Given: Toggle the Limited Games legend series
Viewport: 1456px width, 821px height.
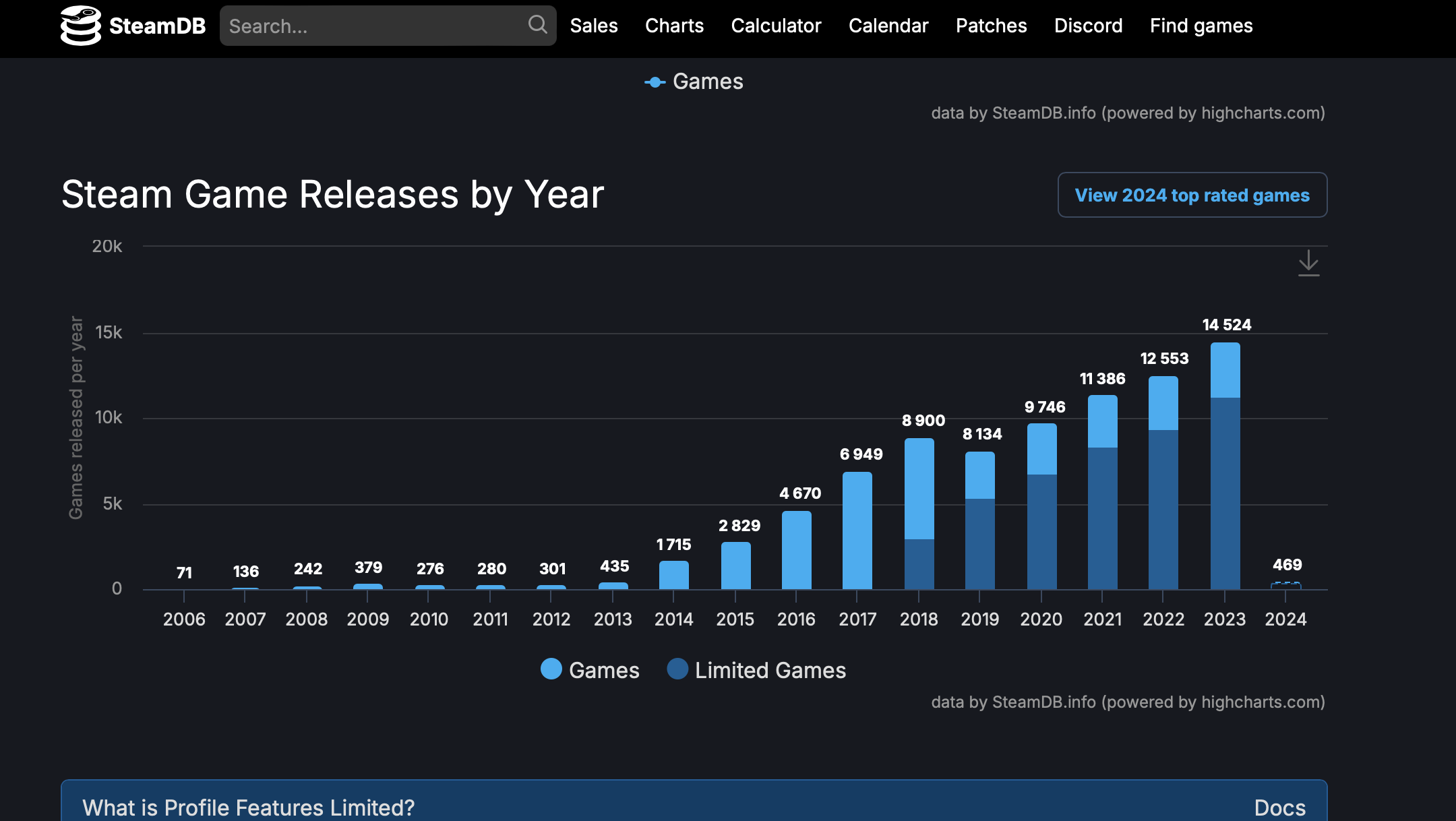Looking at the screenshot, I should 756,670.
